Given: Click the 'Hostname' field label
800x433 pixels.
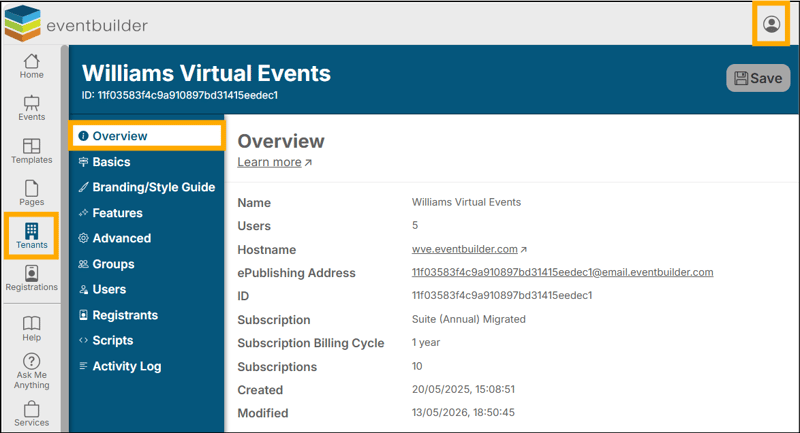Looking at the screenshot, I should pos(266,250).
